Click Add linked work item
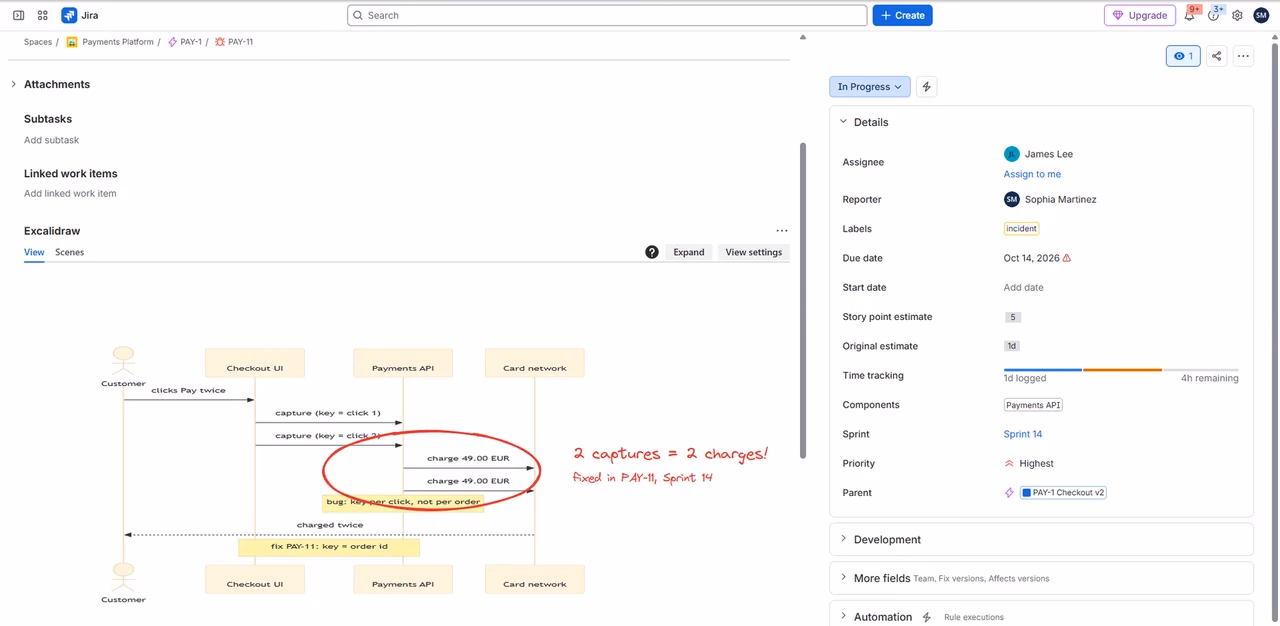The width and height of the screenshot is (1280, 626). pyautogui.click(x=70, y=193)
